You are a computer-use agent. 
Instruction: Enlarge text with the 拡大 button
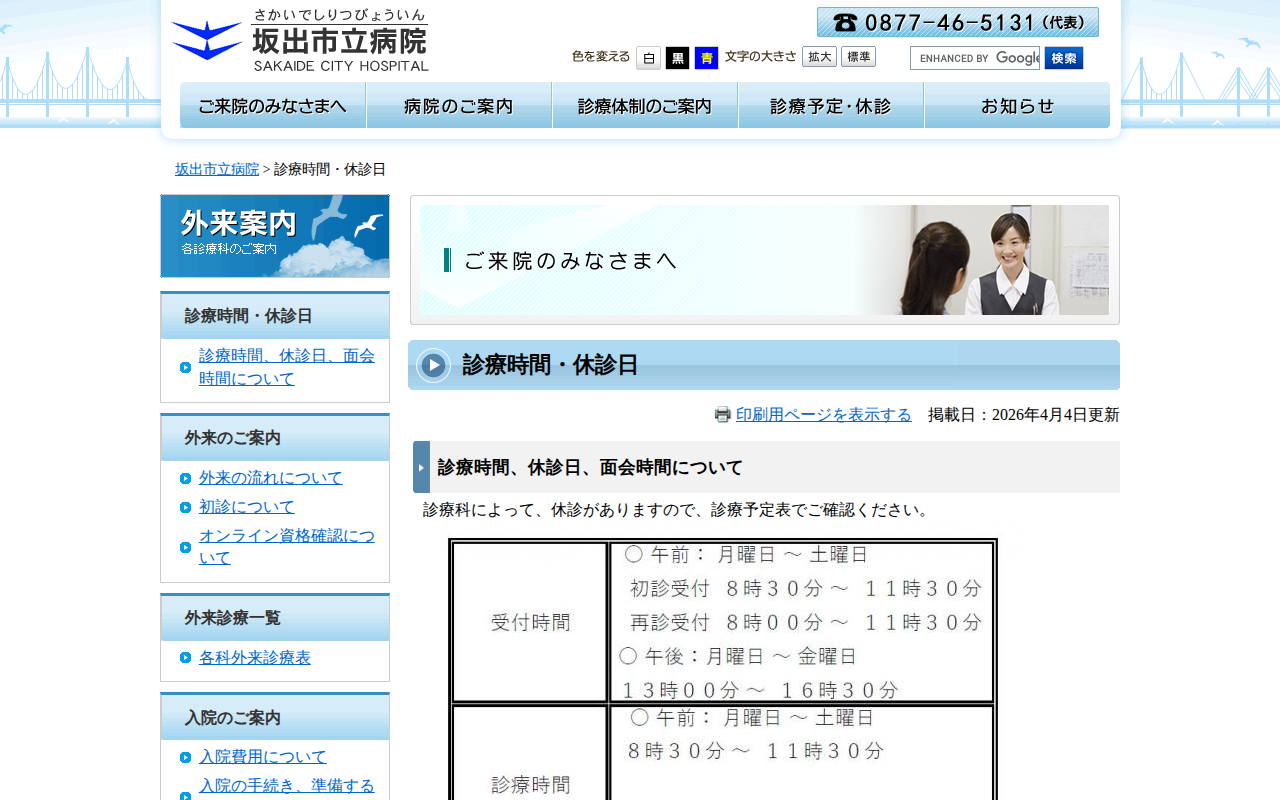819,57
